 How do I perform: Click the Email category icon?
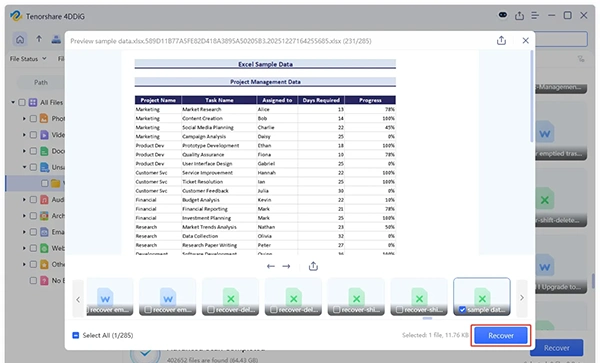click(x=44, y=232)
